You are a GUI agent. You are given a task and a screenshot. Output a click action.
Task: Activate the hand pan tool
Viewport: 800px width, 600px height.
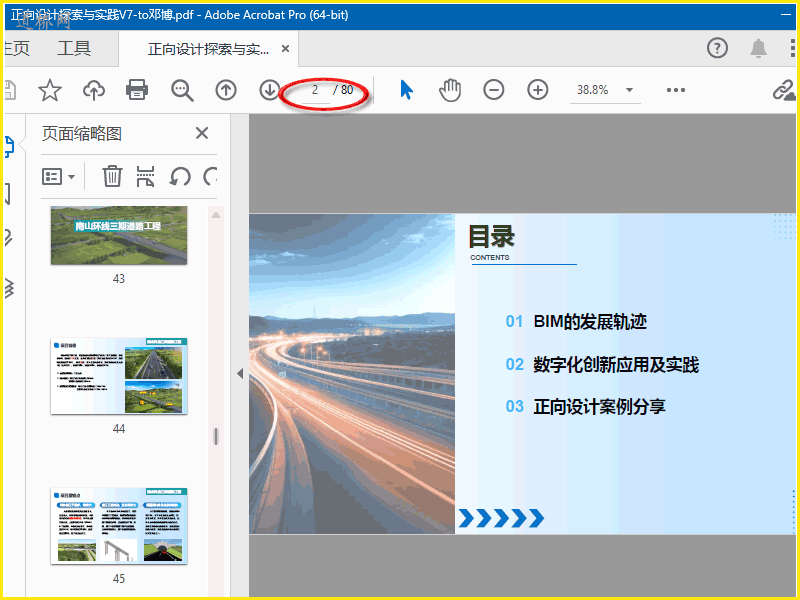[450, 90]
